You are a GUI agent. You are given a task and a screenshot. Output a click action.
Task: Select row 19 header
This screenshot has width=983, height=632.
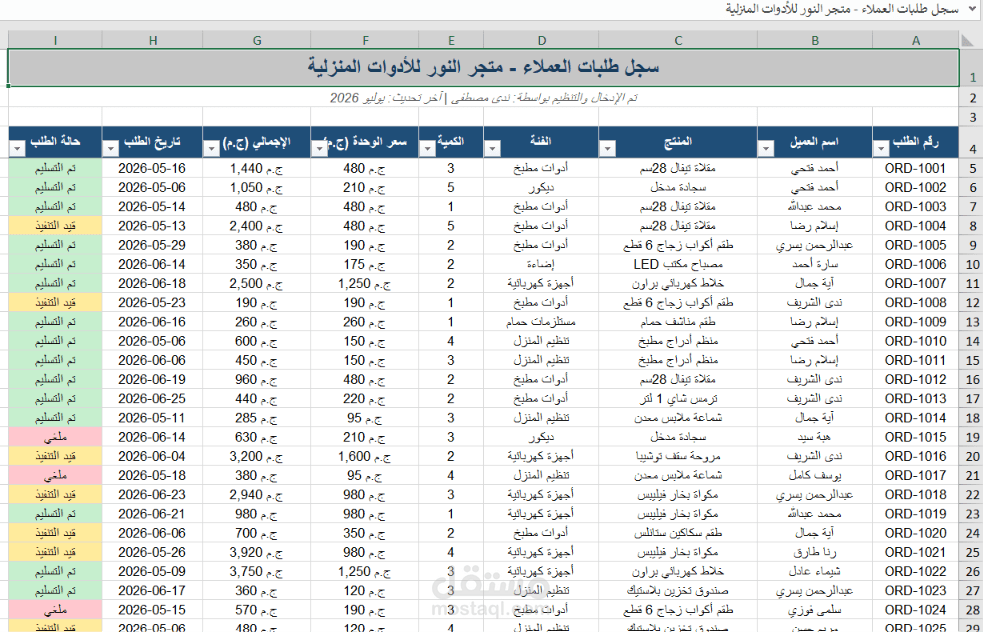pyautogui.click(x=971, y=437)
